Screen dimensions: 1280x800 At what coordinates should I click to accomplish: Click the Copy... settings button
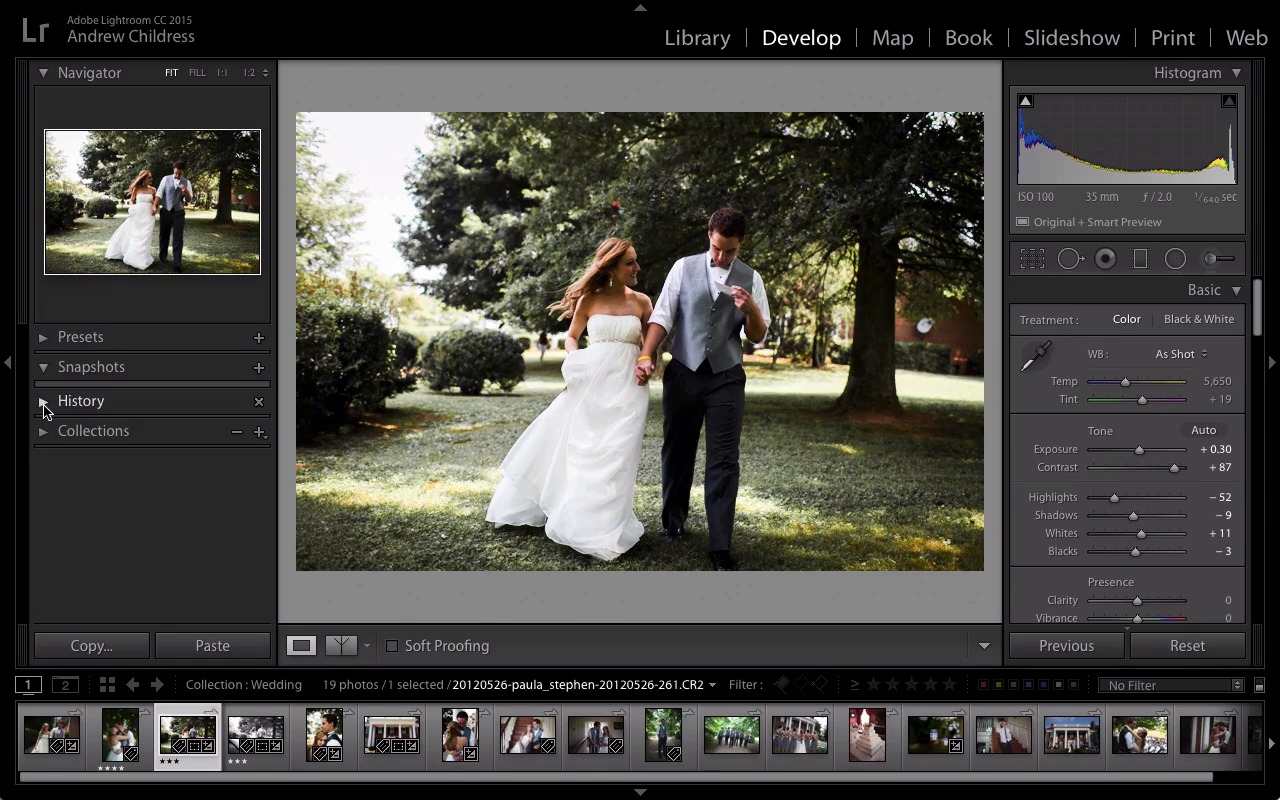[x=92, y=646]
